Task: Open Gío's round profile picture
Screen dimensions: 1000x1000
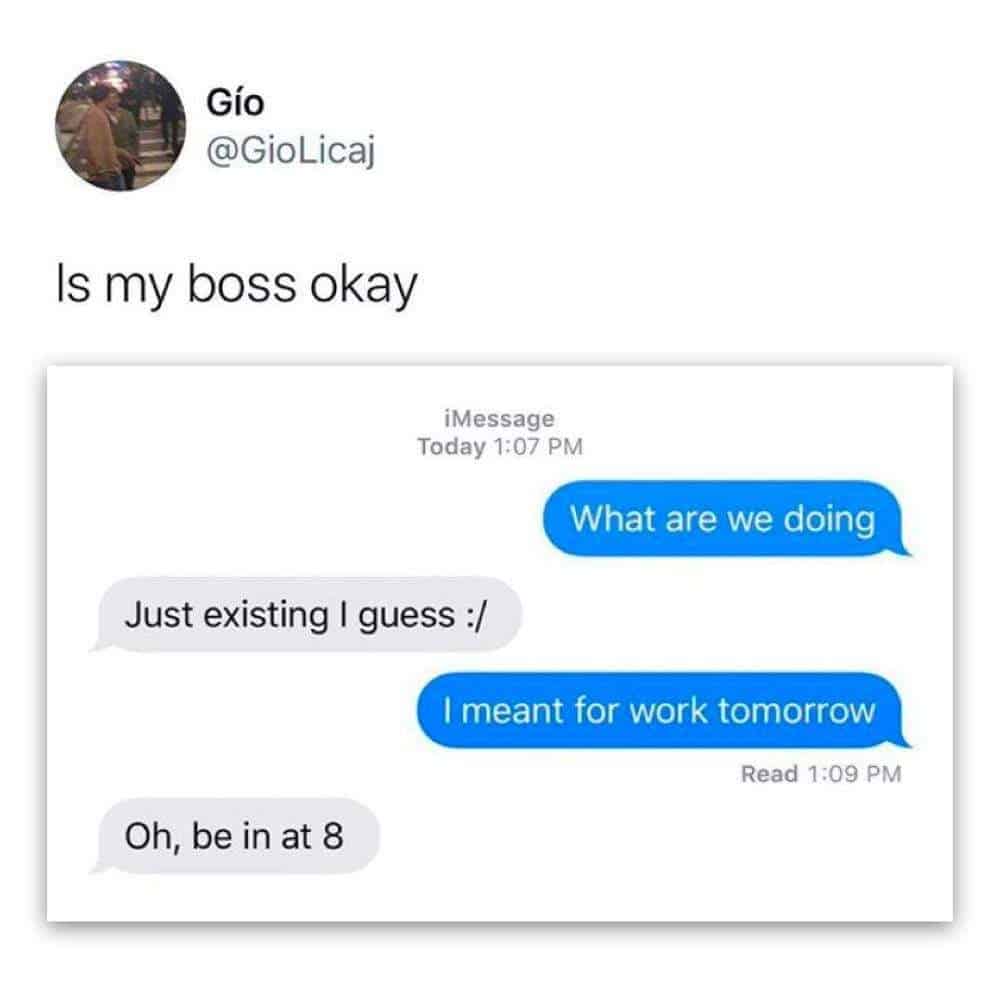Action: pos(121,126)
